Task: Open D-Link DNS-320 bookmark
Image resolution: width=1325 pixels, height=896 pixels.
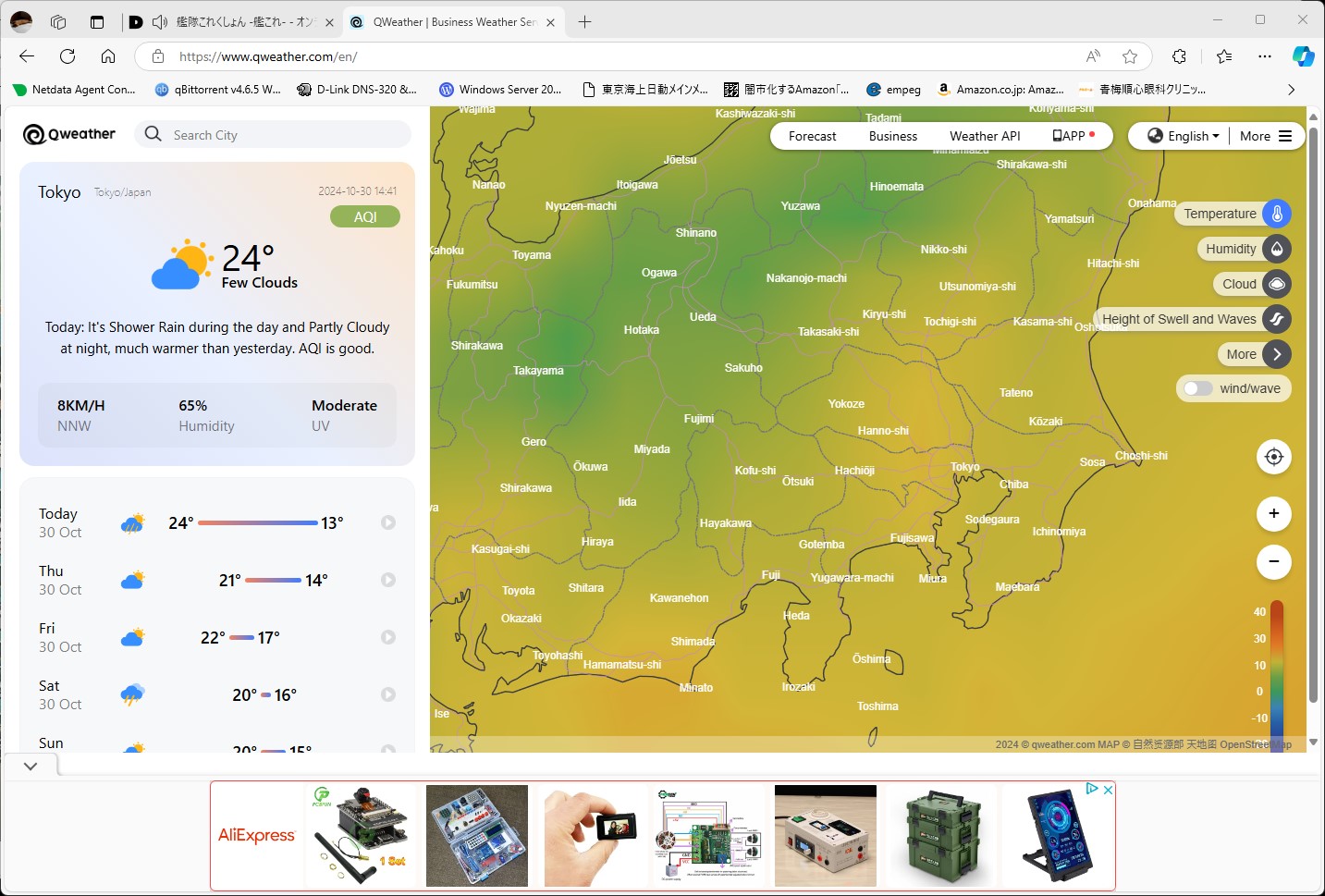Action: (x=357, y=90)
